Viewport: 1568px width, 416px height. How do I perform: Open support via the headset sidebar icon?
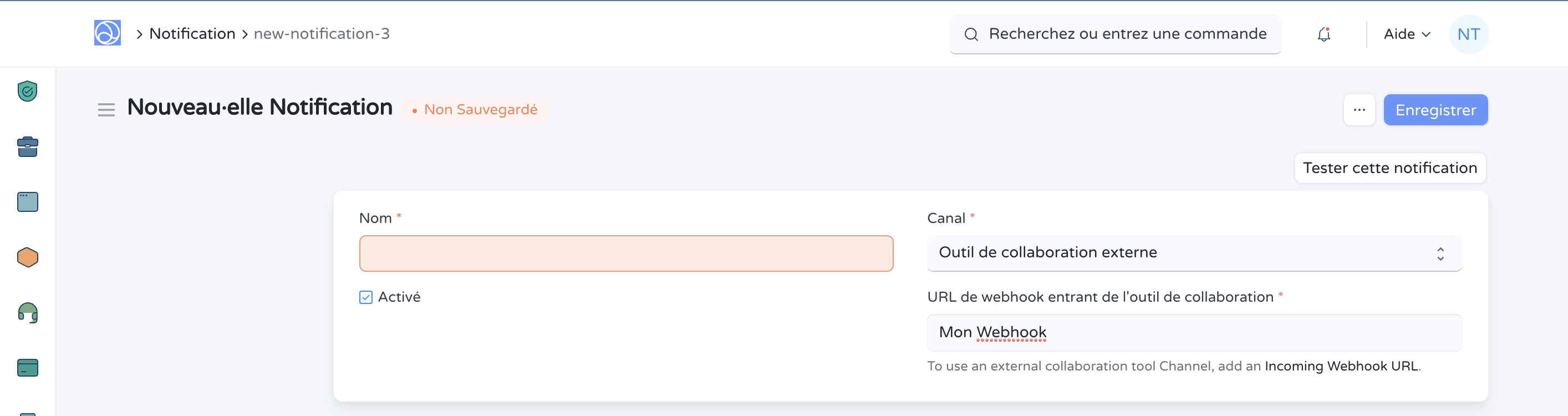tap(27, 312)
